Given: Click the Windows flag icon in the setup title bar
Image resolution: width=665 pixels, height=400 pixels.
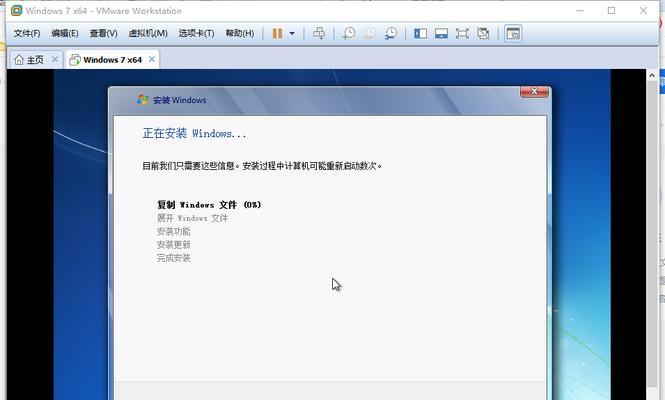Looking at the screenshot, I should click(142, 100).
